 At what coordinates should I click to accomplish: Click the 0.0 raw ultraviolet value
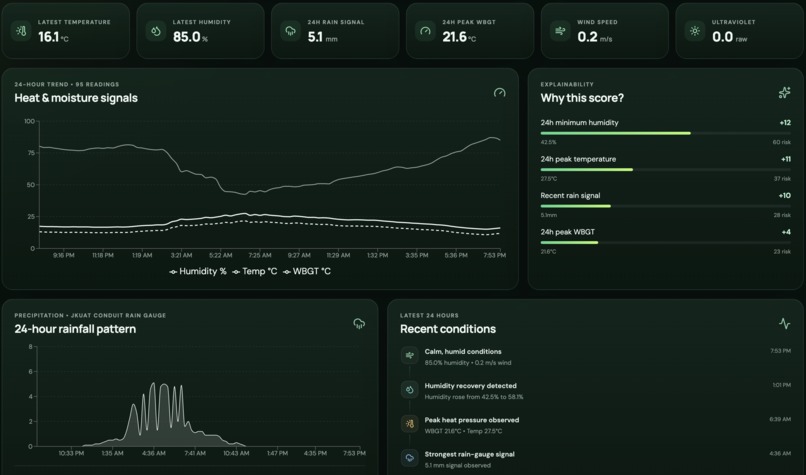(729, 37)
